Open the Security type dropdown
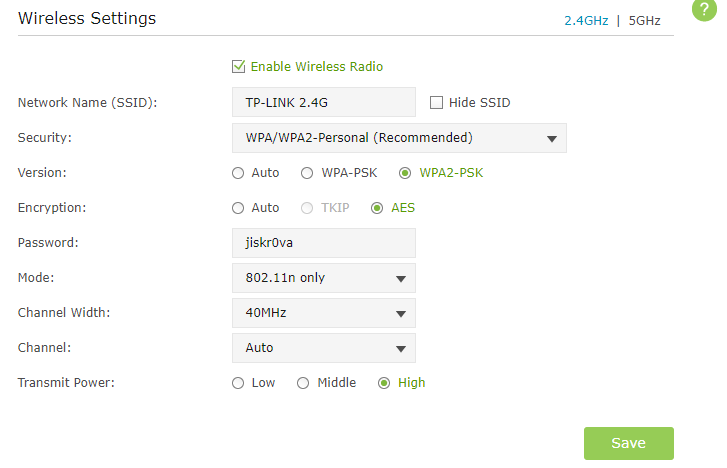This screenshot has height=468, width=727. click(x=399, y=138)
